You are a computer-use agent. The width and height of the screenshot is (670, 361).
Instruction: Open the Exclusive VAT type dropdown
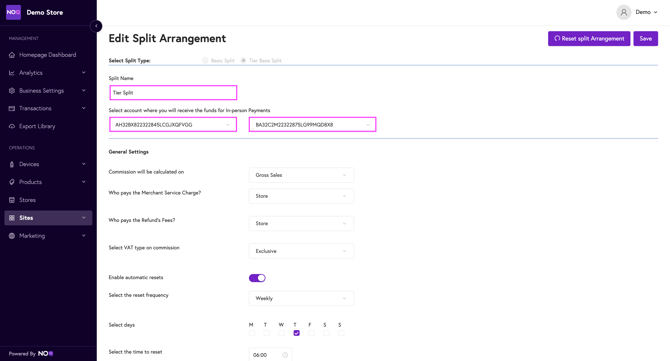[301, 251]
